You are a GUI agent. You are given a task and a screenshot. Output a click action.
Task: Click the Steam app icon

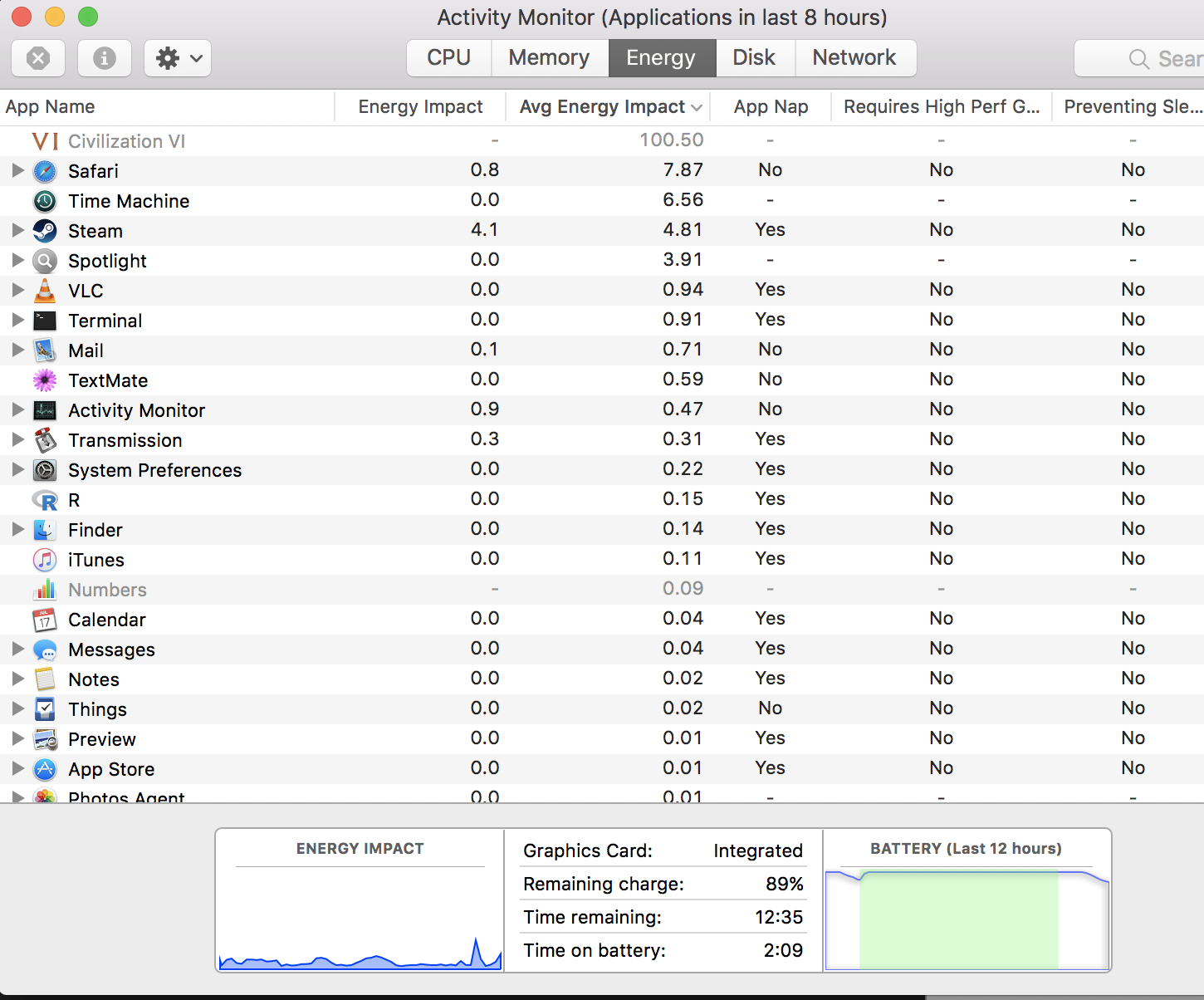pyautogui.click(x=45, y=231)
